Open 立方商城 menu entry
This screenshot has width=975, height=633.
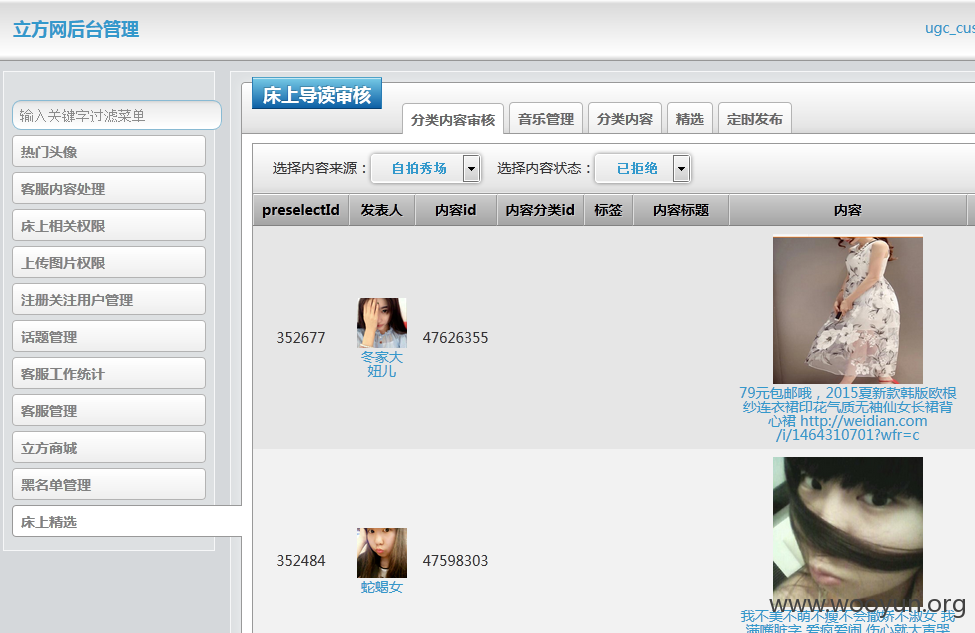(x=109, y=448)
